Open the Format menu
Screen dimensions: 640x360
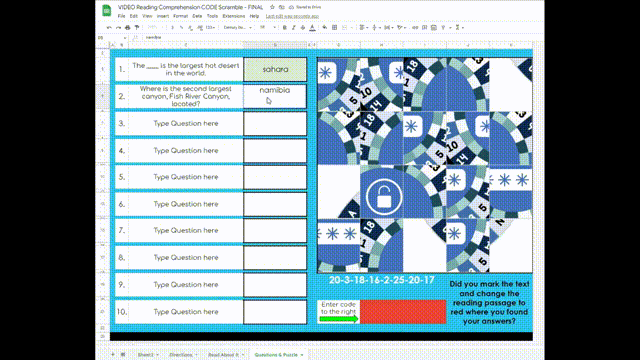[180, 16]
